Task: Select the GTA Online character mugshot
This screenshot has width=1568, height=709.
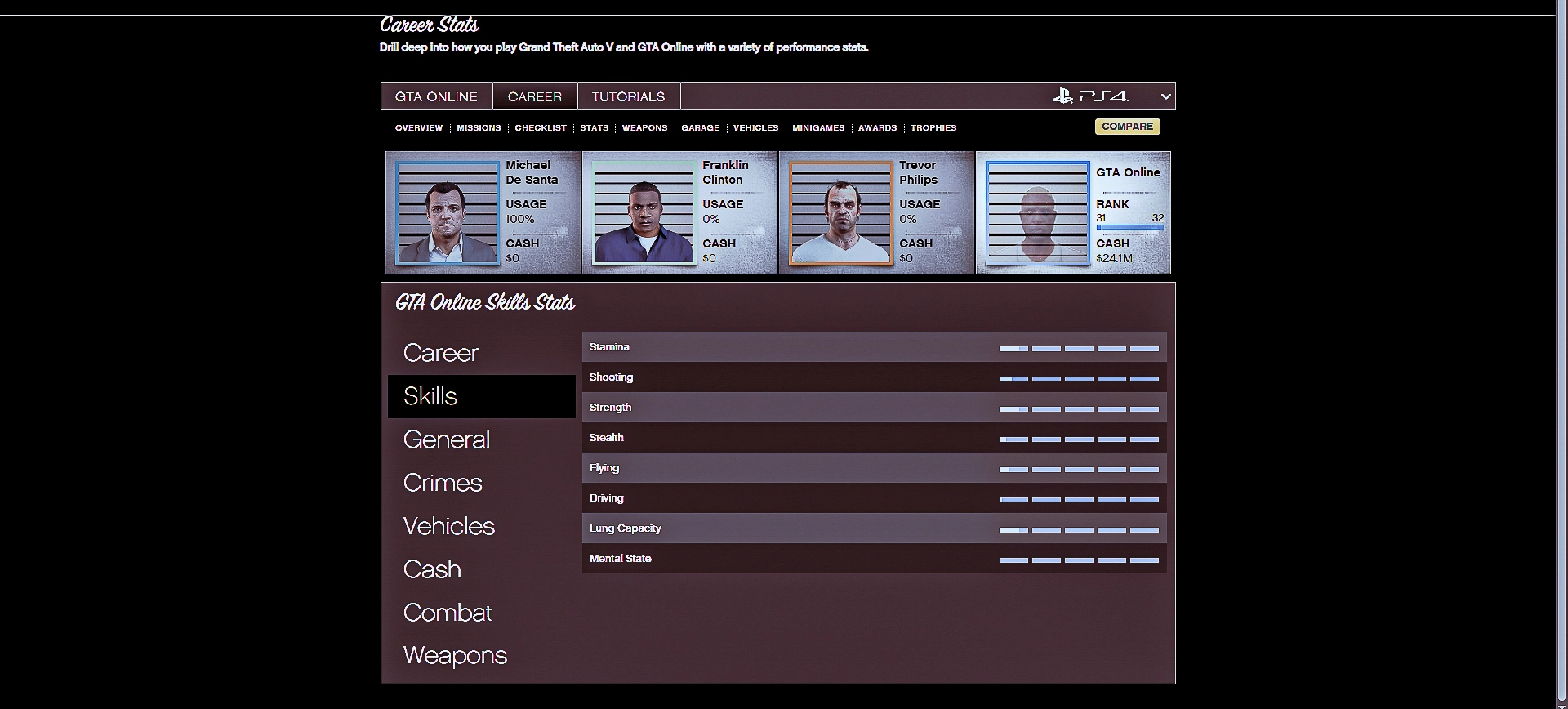Action: [x=1037, y=213]
